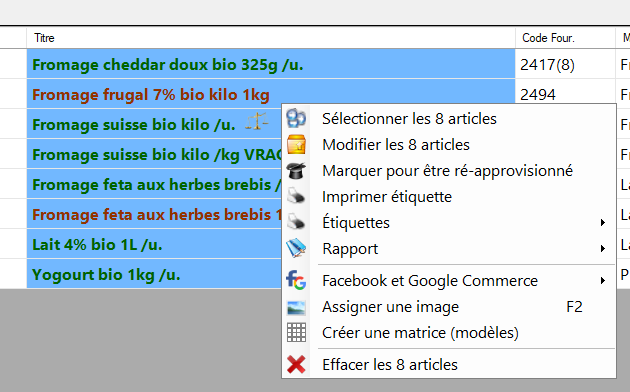
Task: Select Marquer pour être ré-approvisionné
Action: pos(449,171)
